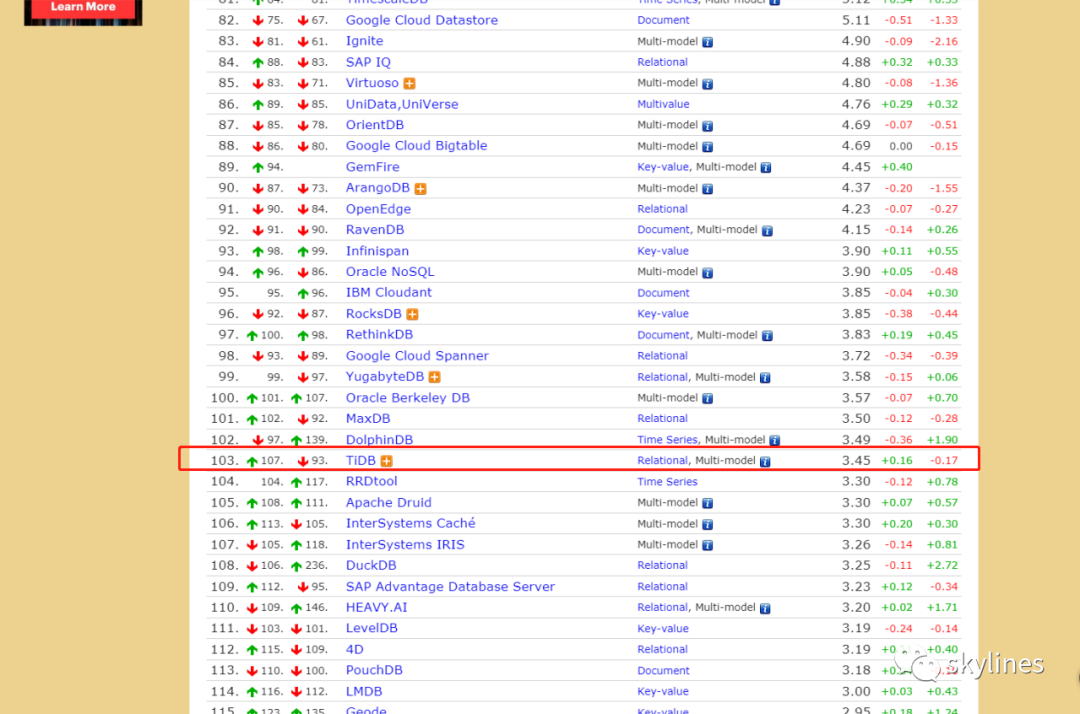
Task: Open the HEAVY.AI link
Action: pos(376,607)
